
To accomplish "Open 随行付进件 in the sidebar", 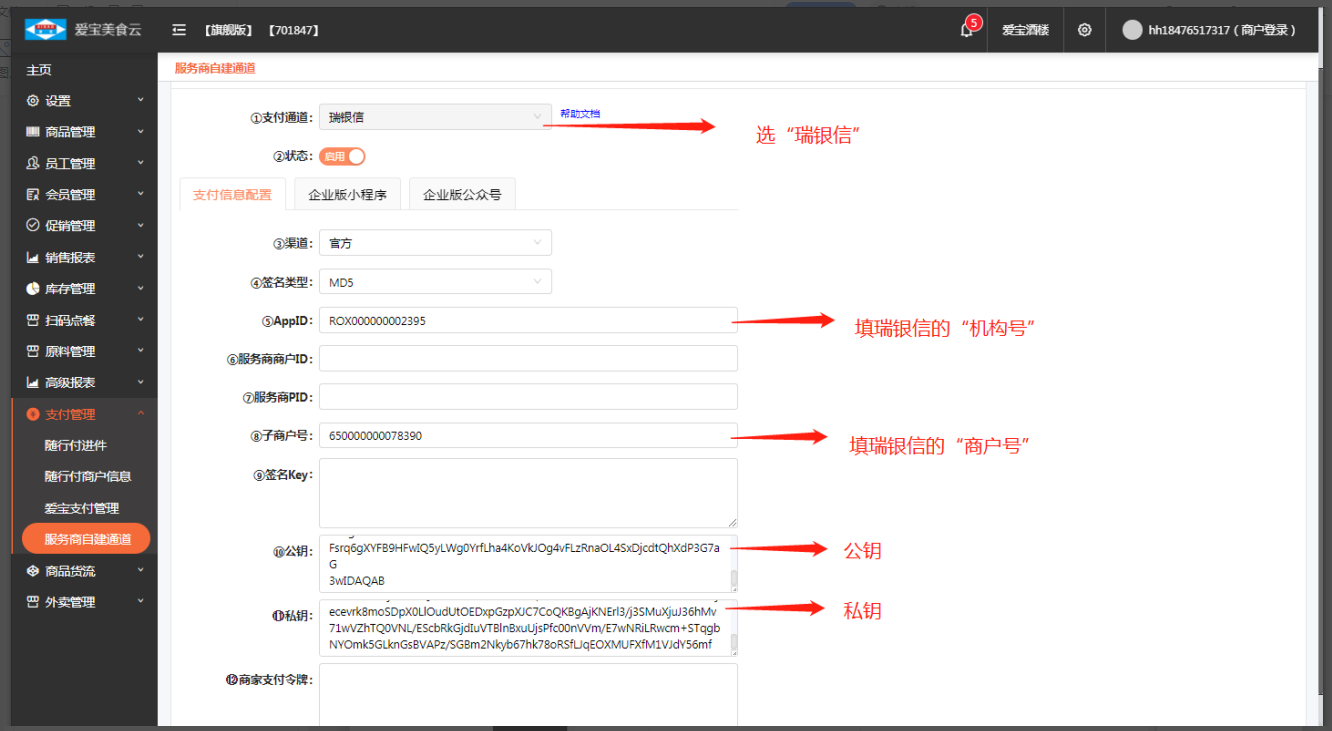I will click(x=76, y=445).
